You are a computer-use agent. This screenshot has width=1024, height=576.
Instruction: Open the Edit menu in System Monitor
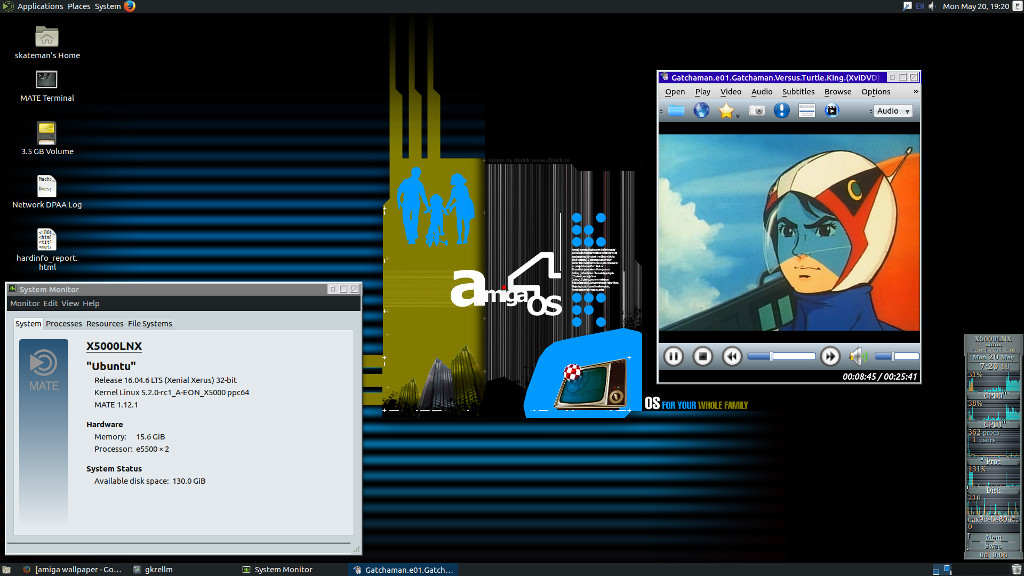50,304
